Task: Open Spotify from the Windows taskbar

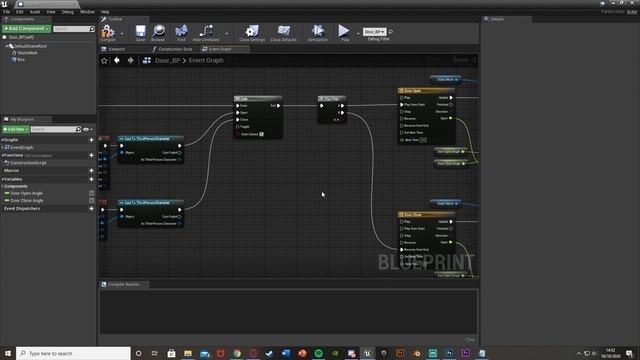Action: click(x=318, y=353)
